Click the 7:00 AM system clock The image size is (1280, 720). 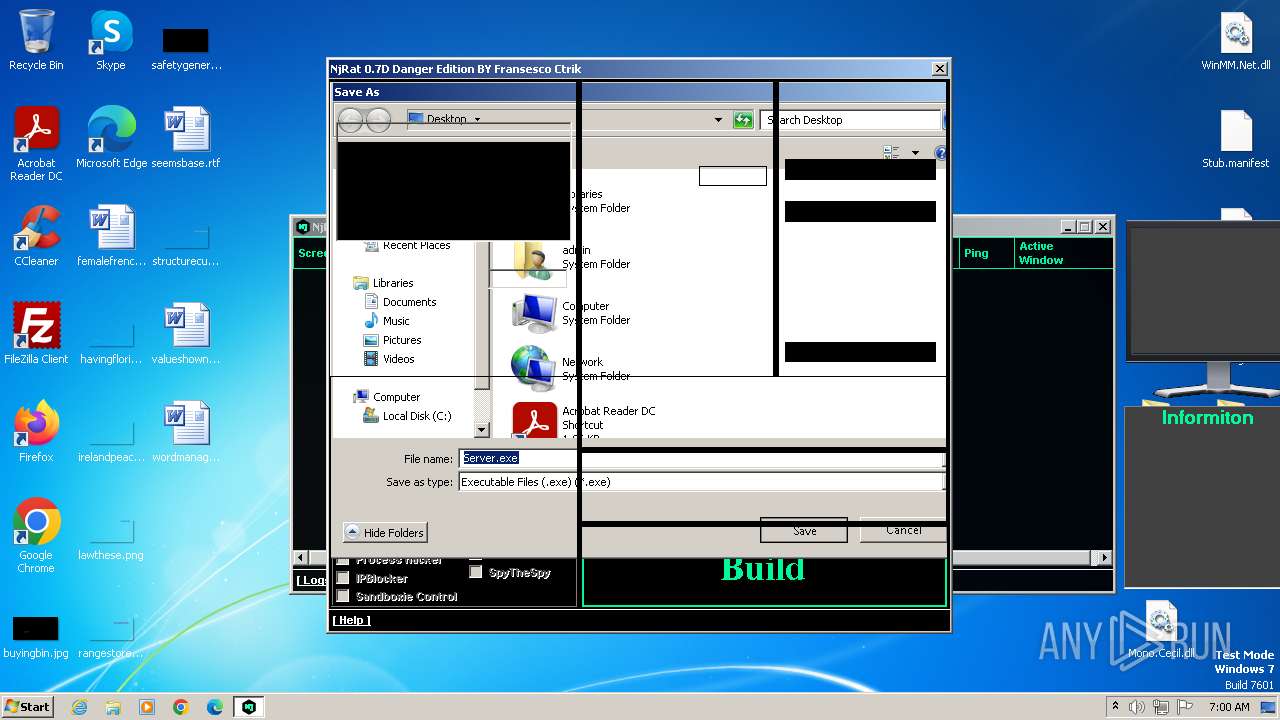[1229, 707]
